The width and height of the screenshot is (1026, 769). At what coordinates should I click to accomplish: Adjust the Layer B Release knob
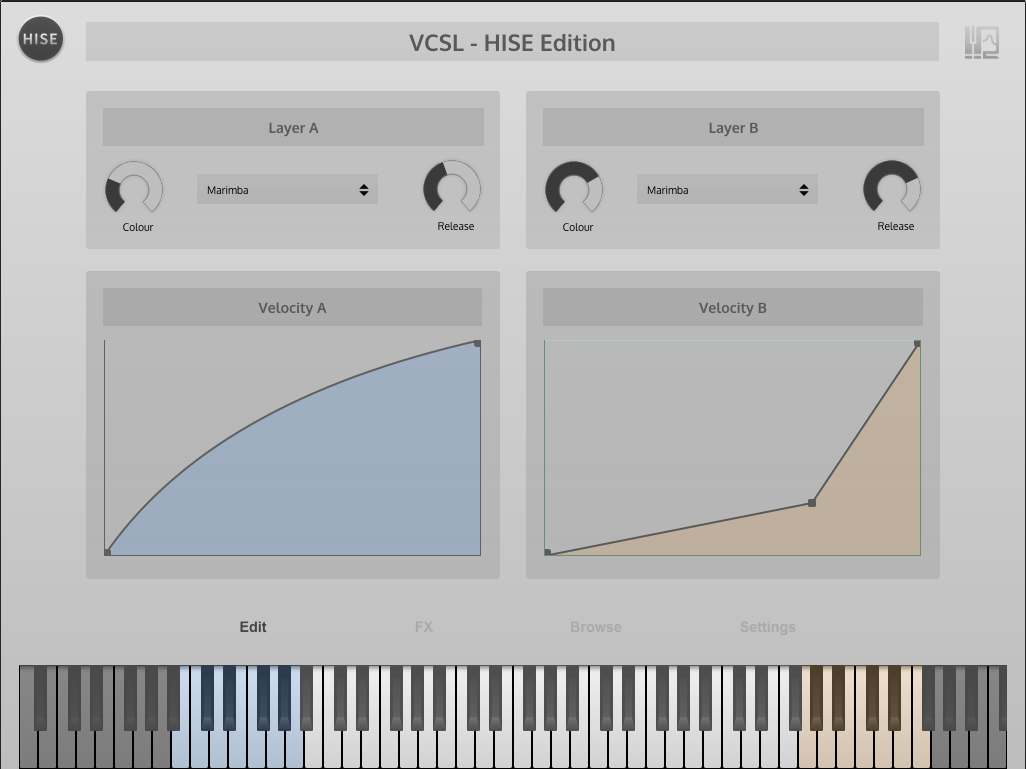point(892,187)
